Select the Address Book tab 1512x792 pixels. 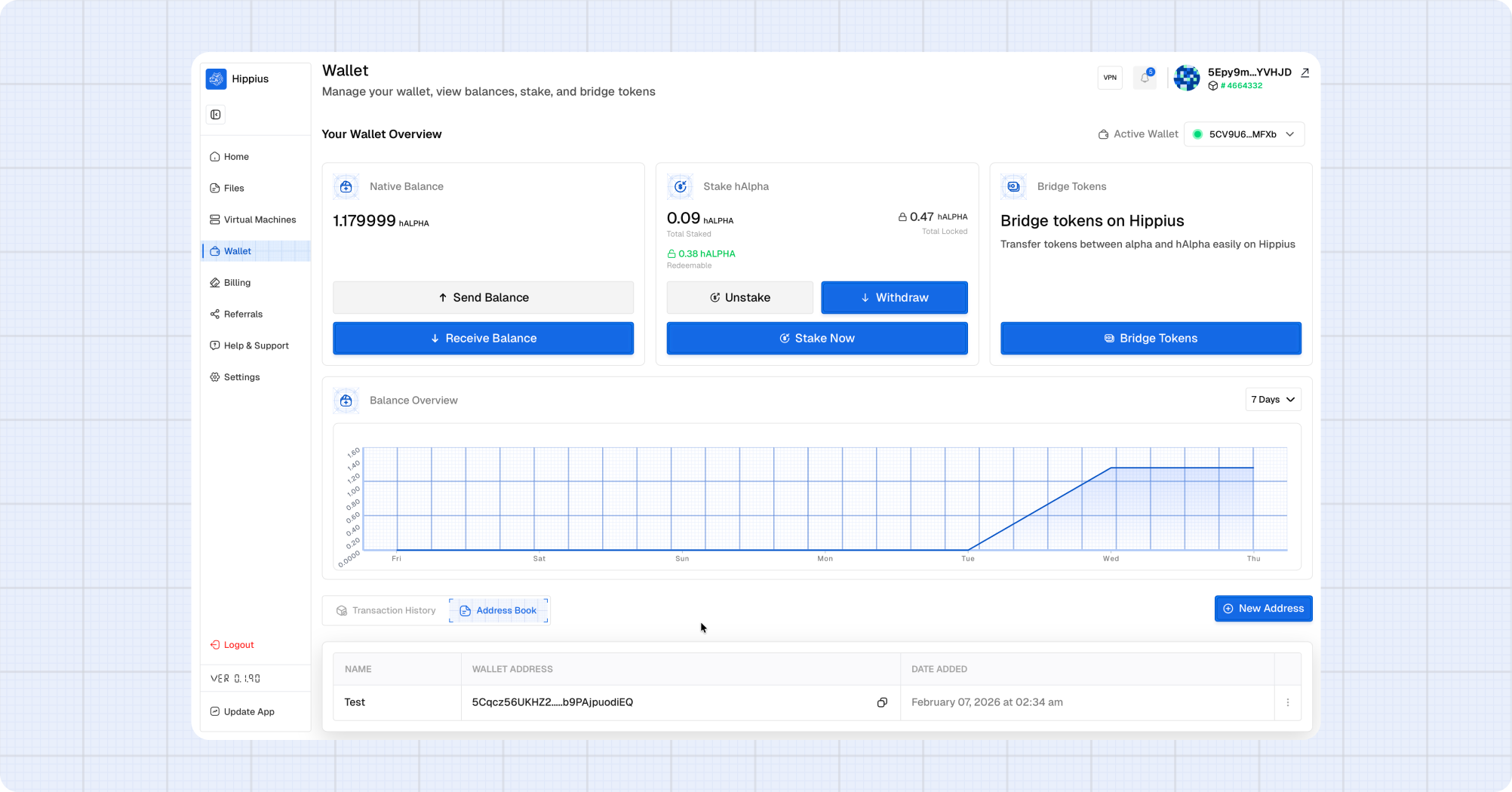pyautogui.click(x=499, y=610)
